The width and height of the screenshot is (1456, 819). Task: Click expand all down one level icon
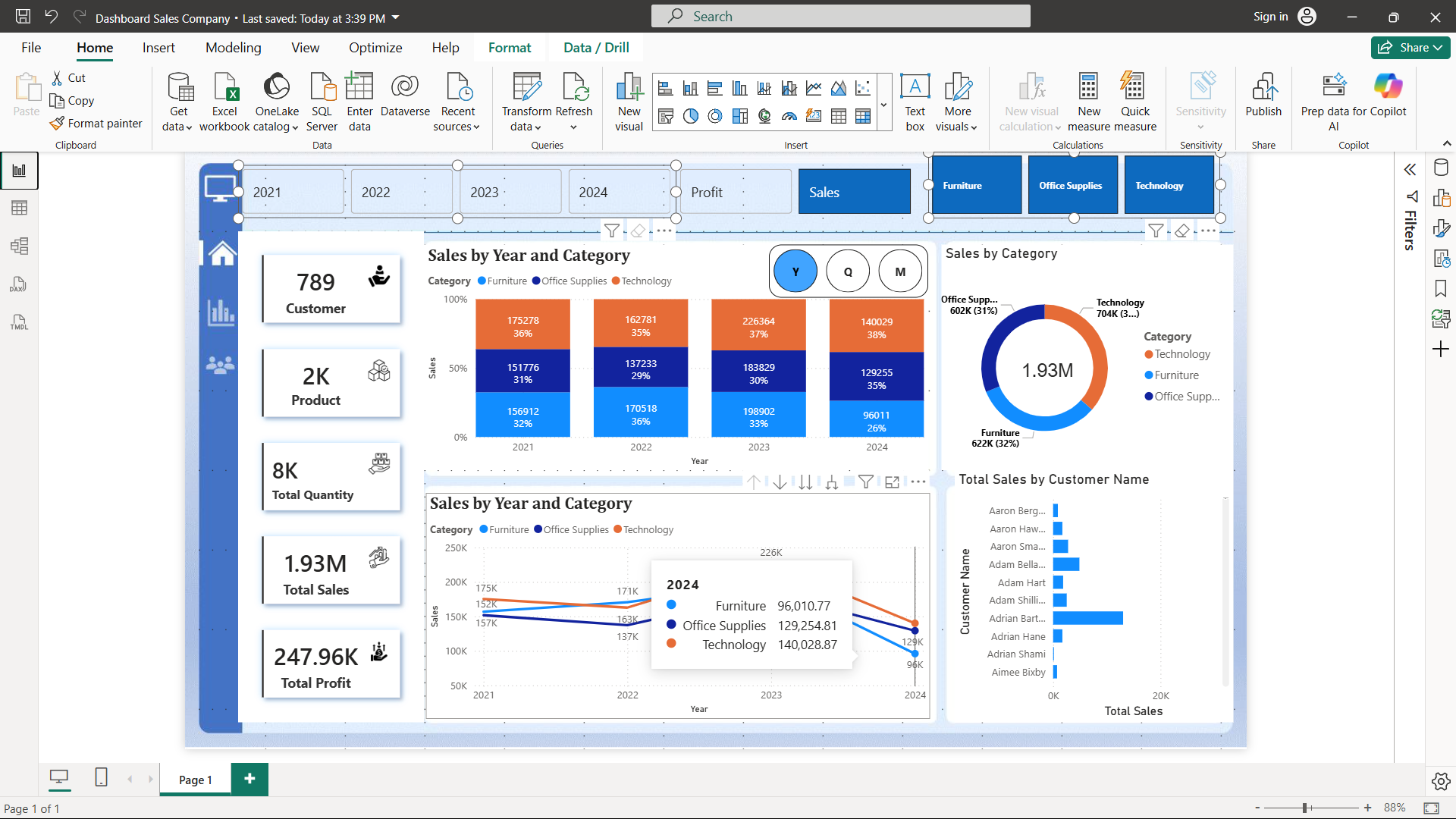[831, 482]
